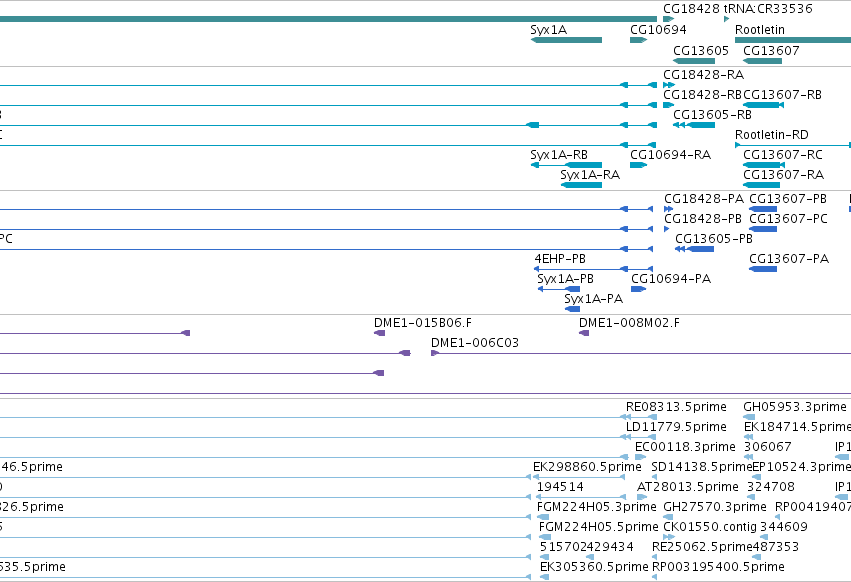
Task: Click the 344609 EST label
Action: [784, 527]
